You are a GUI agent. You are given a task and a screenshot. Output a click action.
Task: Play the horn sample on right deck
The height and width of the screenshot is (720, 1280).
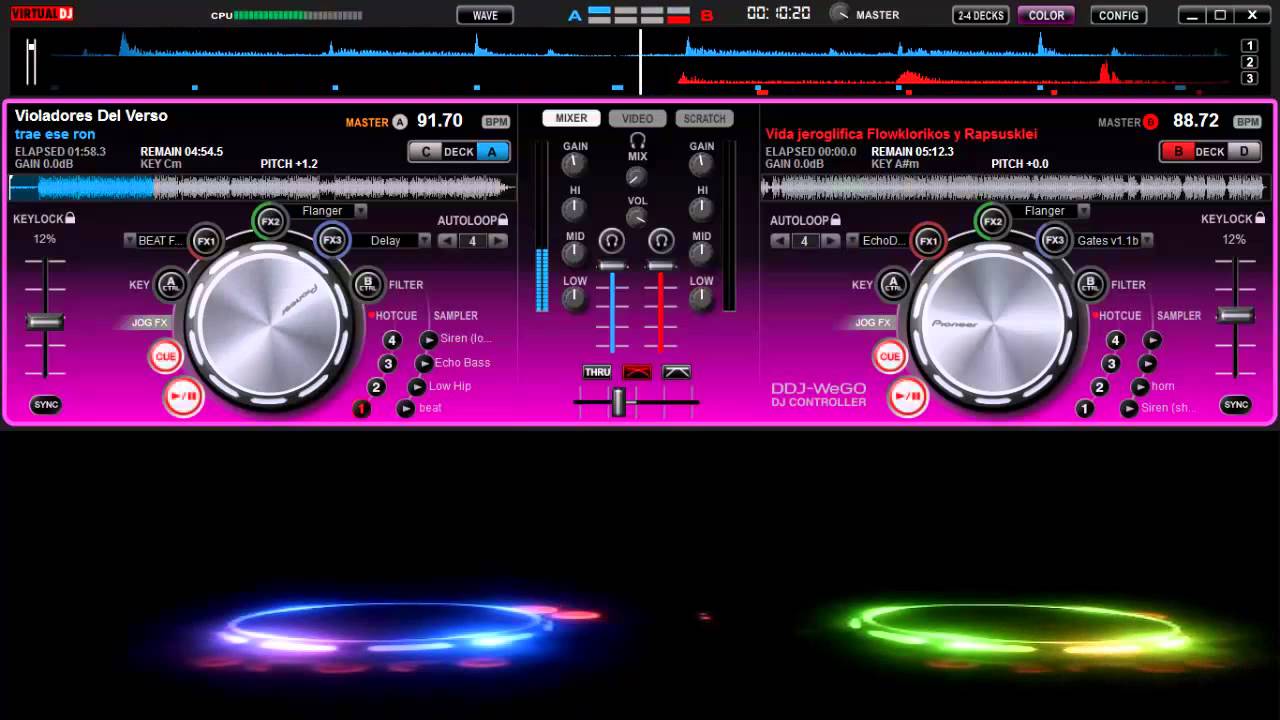[x=1140, y=387]
